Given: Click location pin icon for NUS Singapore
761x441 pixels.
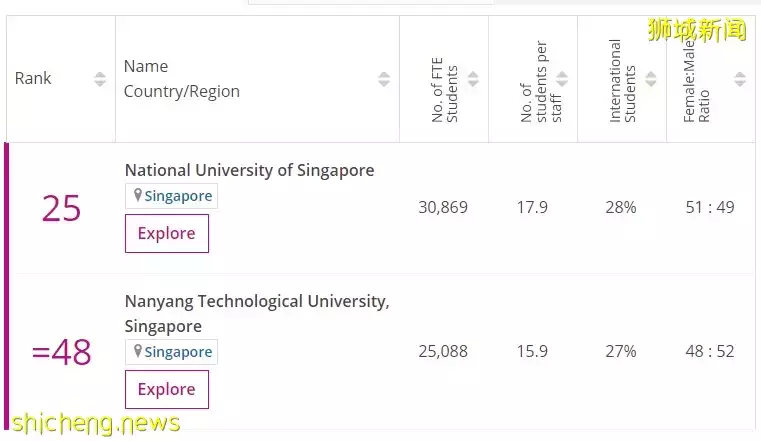Looking at the screenshot, I should (137, 196).
